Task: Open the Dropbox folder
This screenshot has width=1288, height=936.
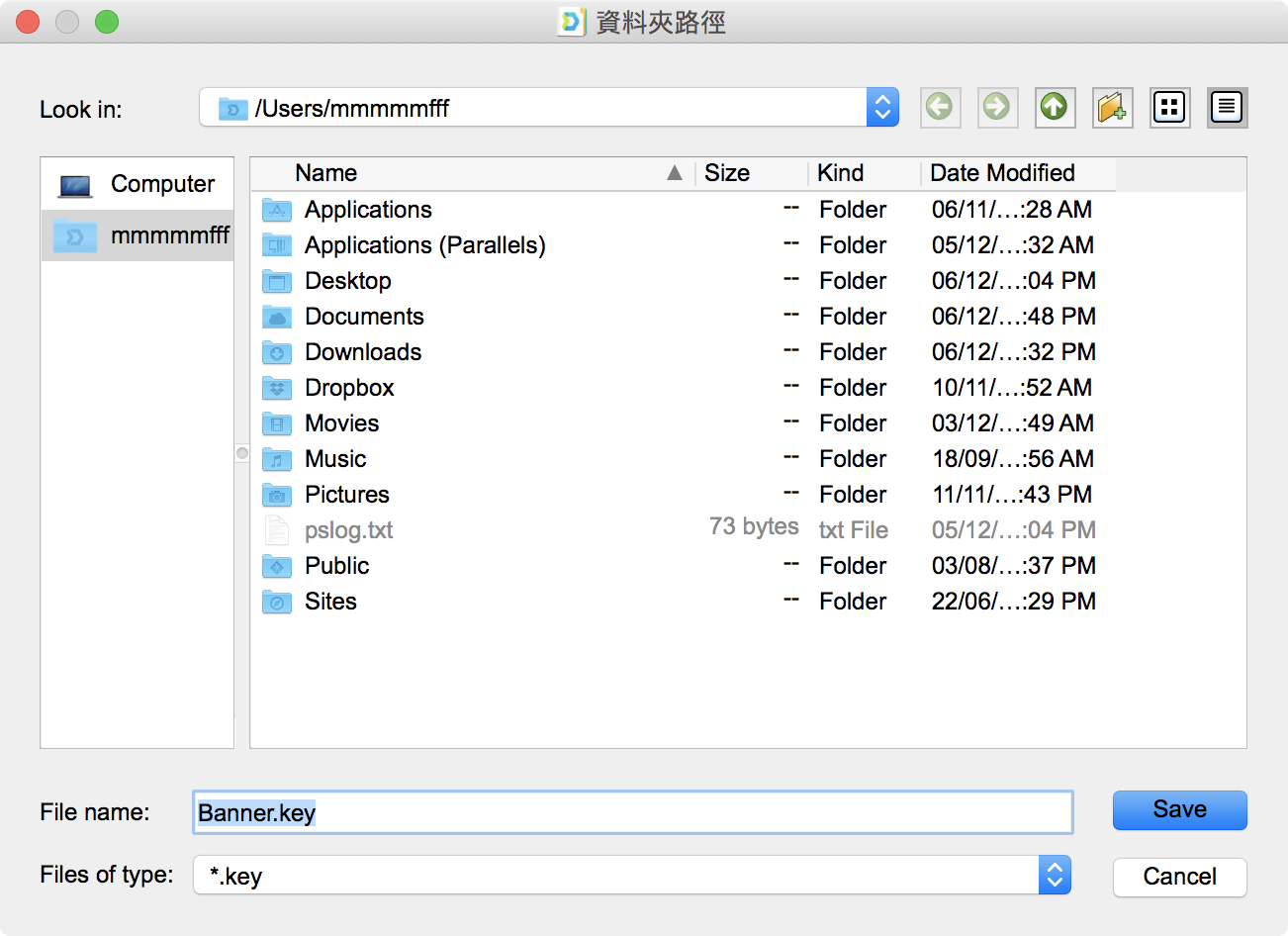Action: [349, 388]
